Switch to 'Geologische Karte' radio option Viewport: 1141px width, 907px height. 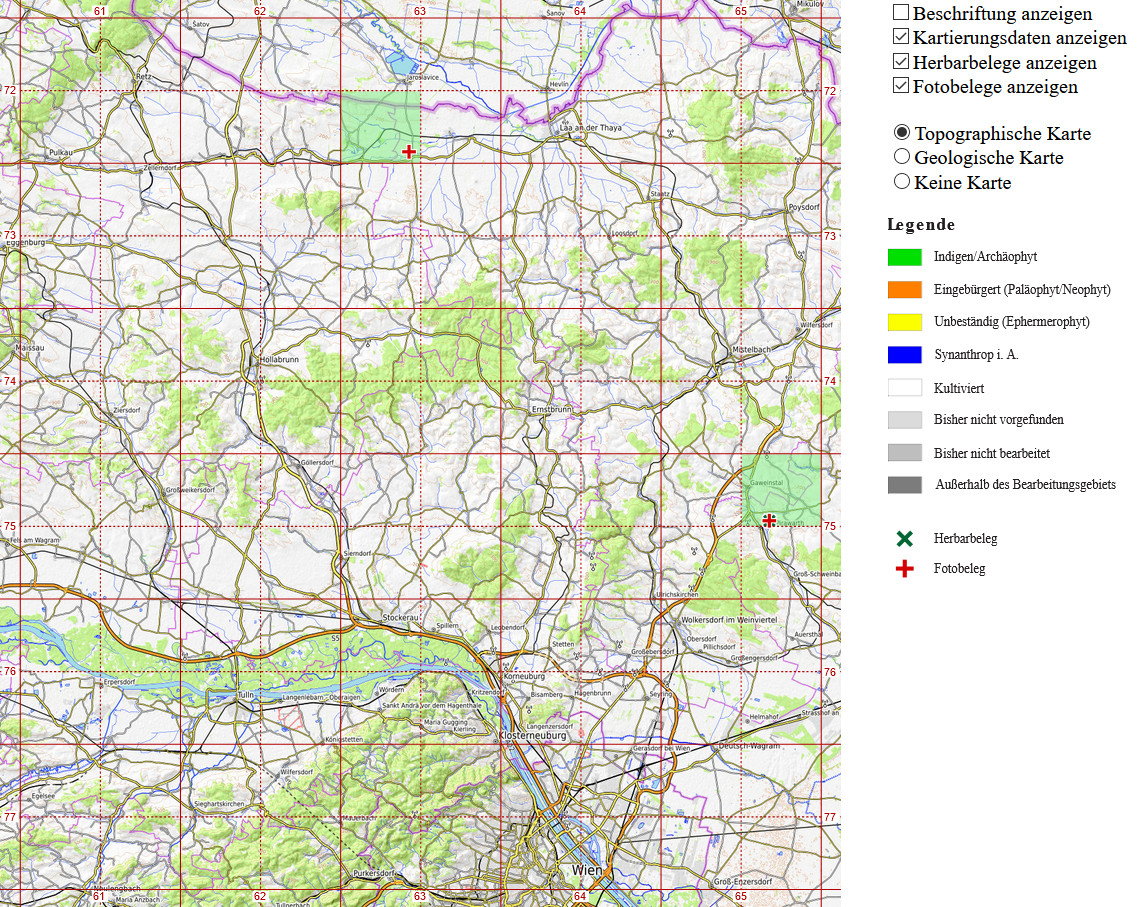[902, 157]
